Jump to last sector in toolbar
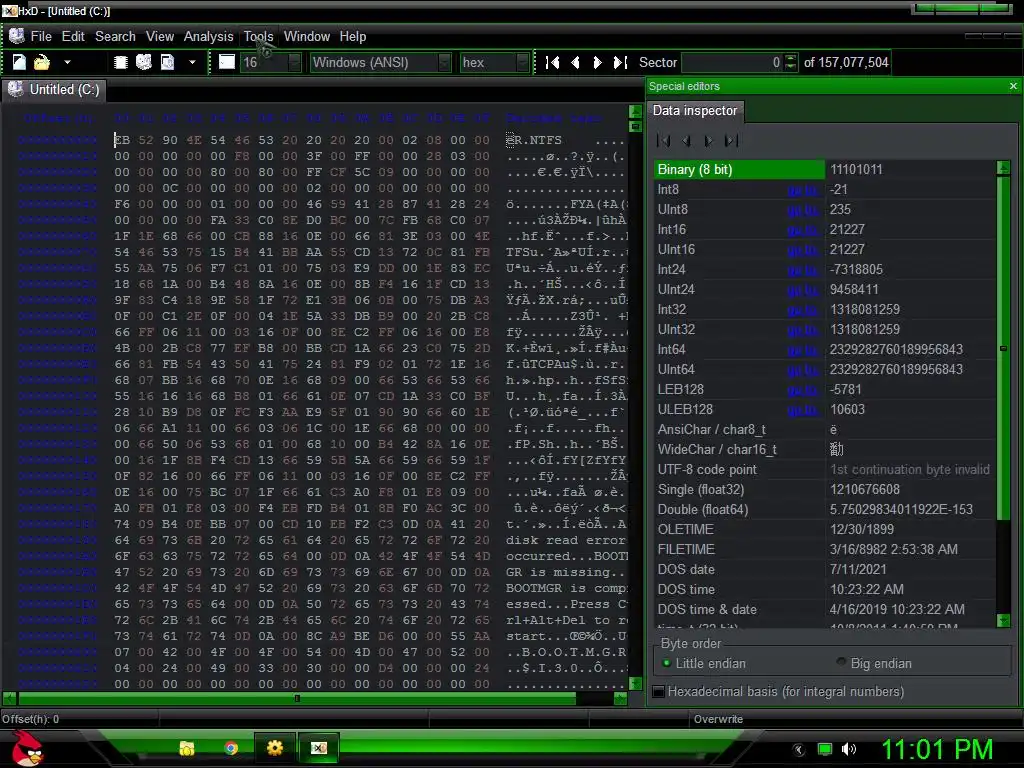 tap(620, 63)
